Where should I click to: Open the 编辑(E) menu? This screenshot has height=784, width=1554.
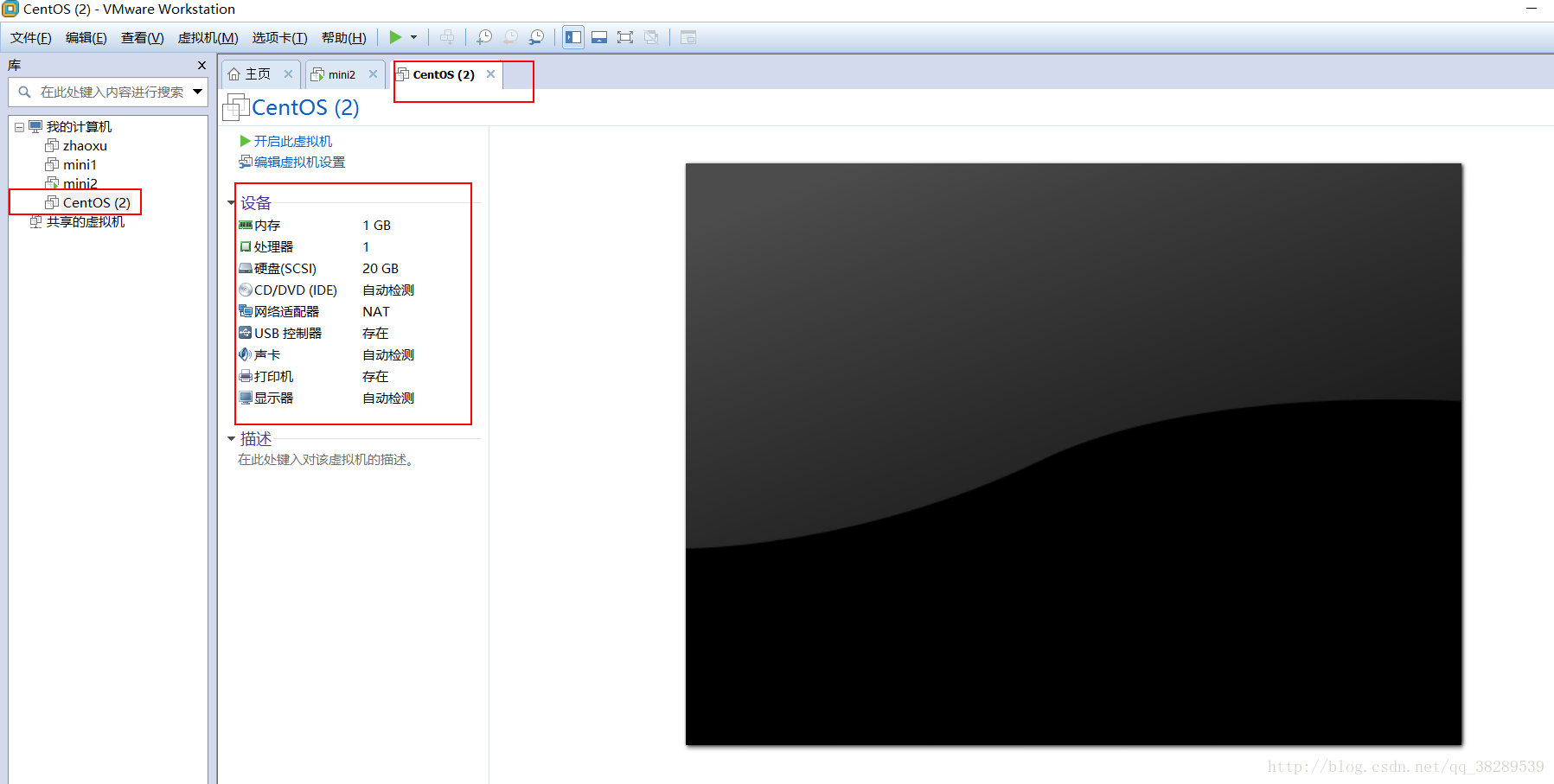click(x=86, y=37)
